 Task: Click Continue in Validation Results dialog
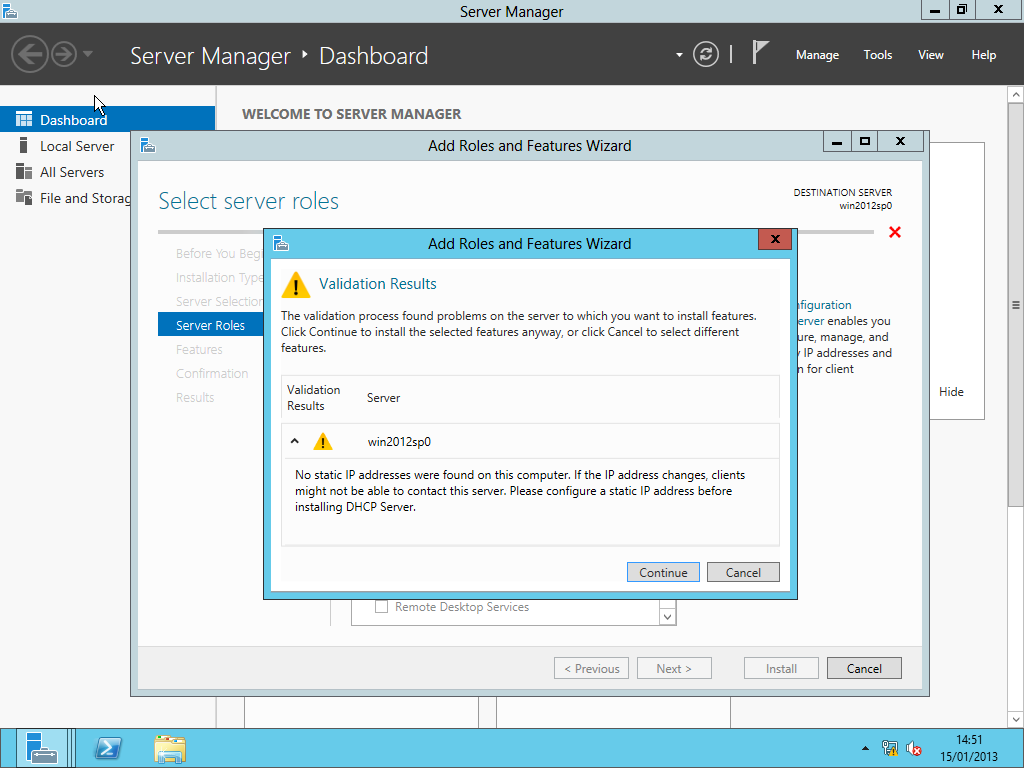(663, 572)
